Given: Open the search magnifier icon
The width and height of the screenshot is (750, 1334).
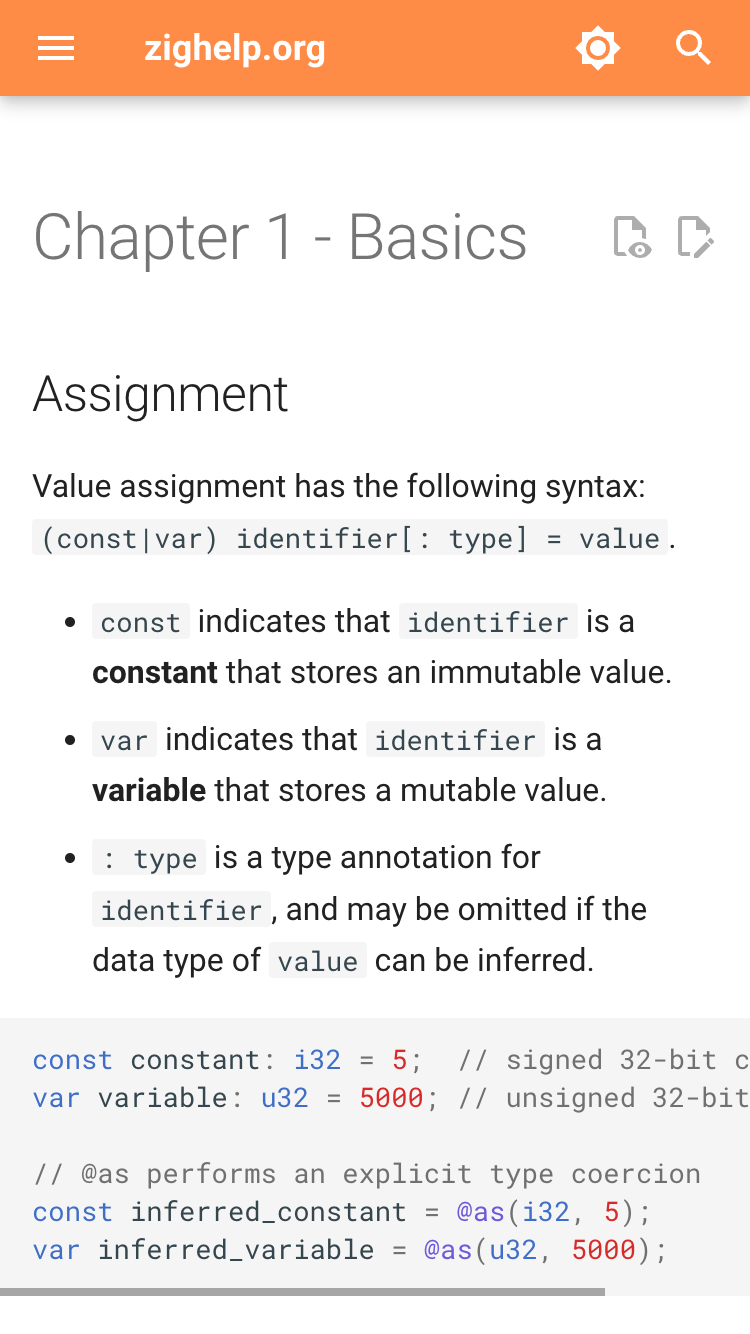Looking at the screenshot, I should pos(693,48).
